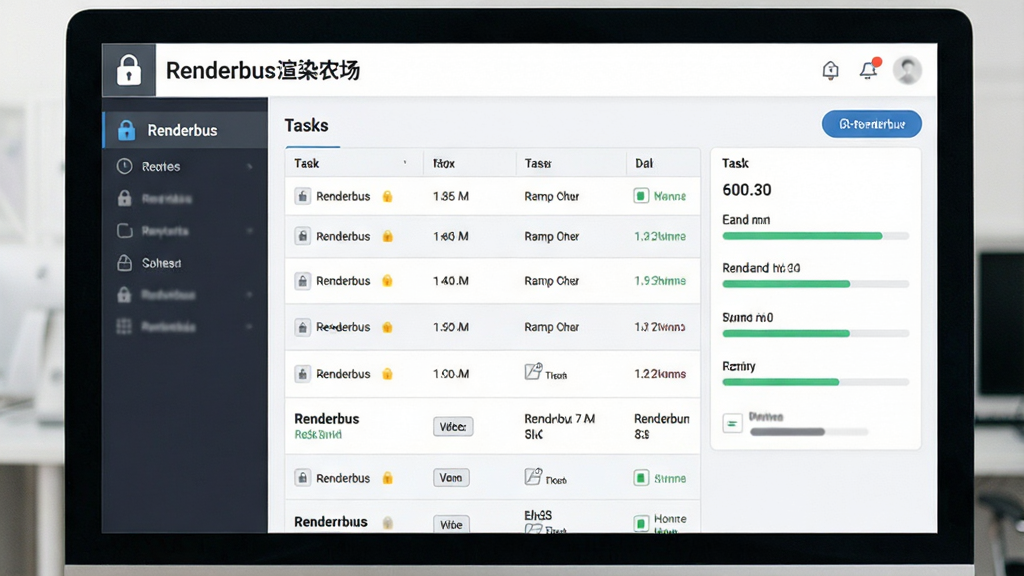1024x576 pixels.
Task: Expand the Reotes sidebar chevron
Action: (x=249, y=167)
